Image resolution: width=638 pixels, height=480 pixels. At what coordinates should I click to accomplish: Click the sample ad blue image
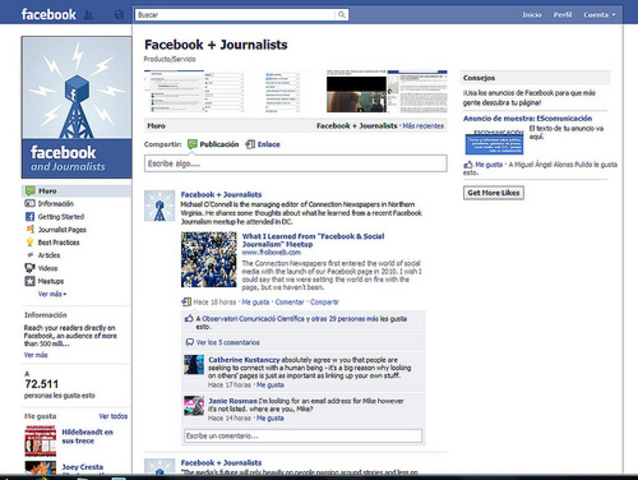[x=494, y=142]
